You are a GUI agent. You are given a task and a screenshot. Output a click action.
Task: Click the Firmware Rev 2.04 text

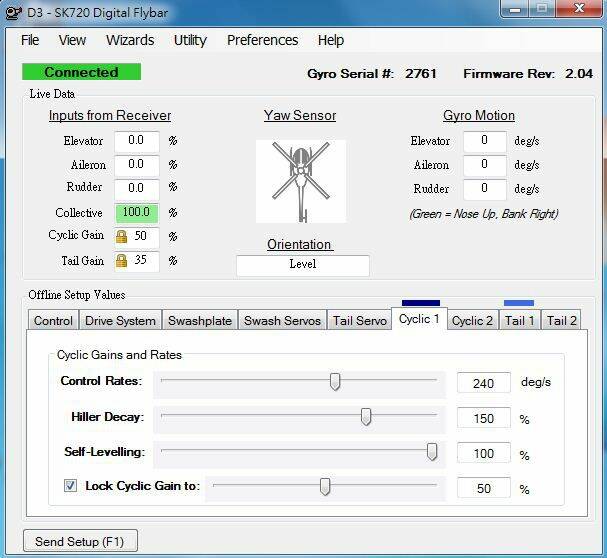click(x=528, y=74)
